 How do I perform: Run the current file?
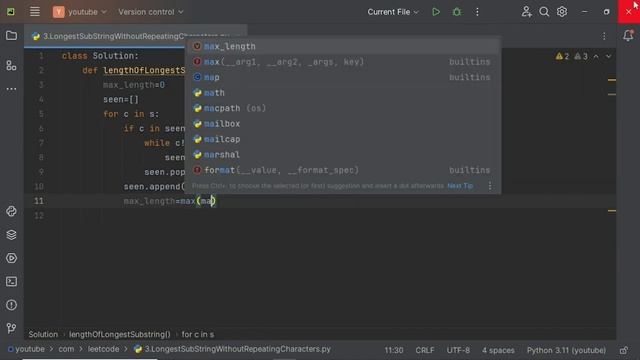(436, 12)
